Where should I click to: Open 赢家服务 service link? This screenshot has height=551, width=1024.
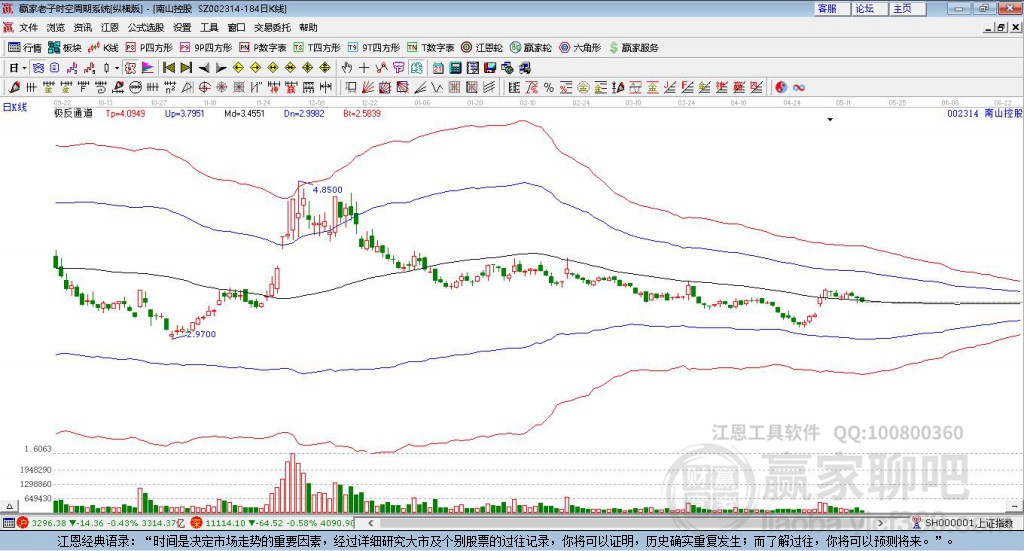point(633,48)
